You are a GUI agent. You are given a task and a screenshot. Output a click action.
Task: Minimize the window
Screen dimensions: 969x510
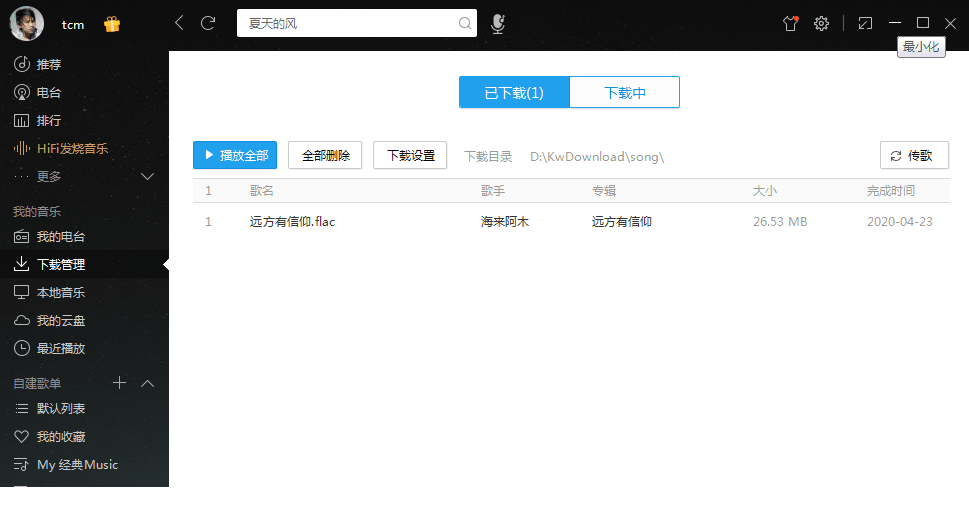pos(895,23)
